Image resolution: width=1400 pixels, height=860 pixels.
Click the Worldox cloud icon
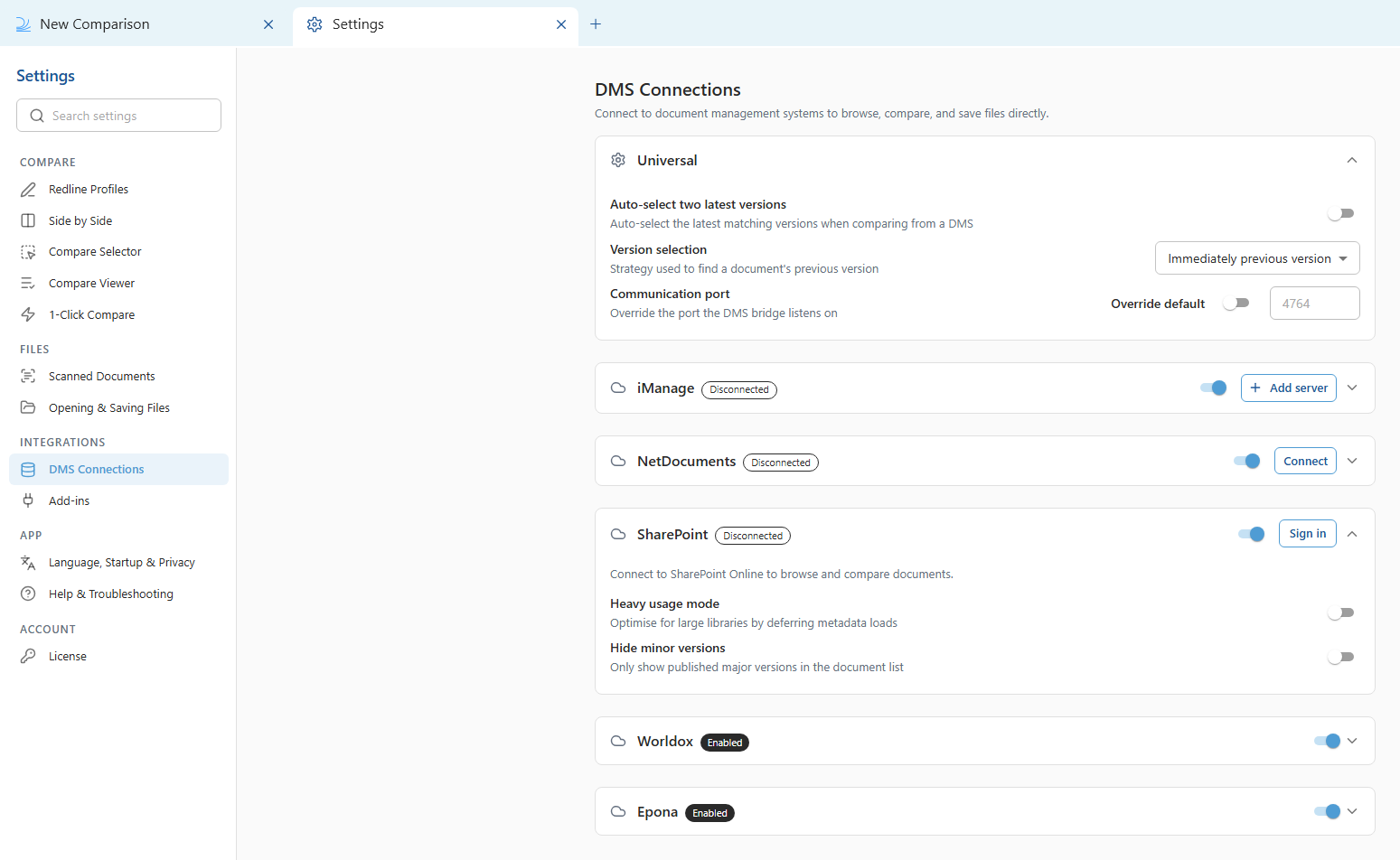coord(618,741)
